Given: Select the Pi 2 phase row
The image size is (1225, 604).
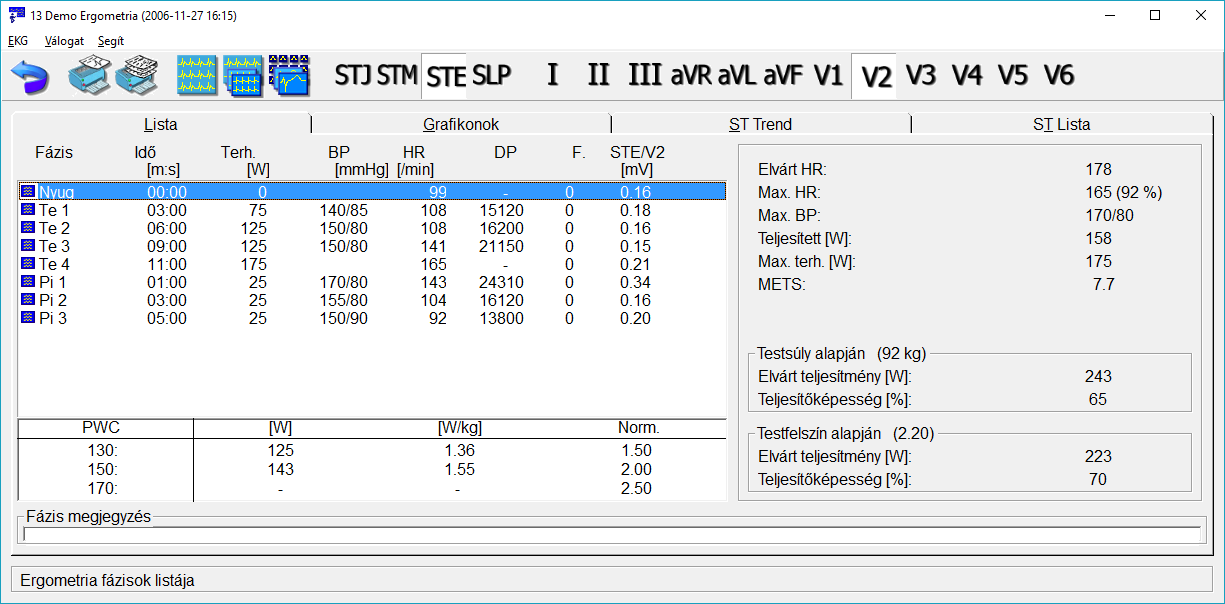Looking at the screenshot, I should pyautogui.click(x=372, y=300).
